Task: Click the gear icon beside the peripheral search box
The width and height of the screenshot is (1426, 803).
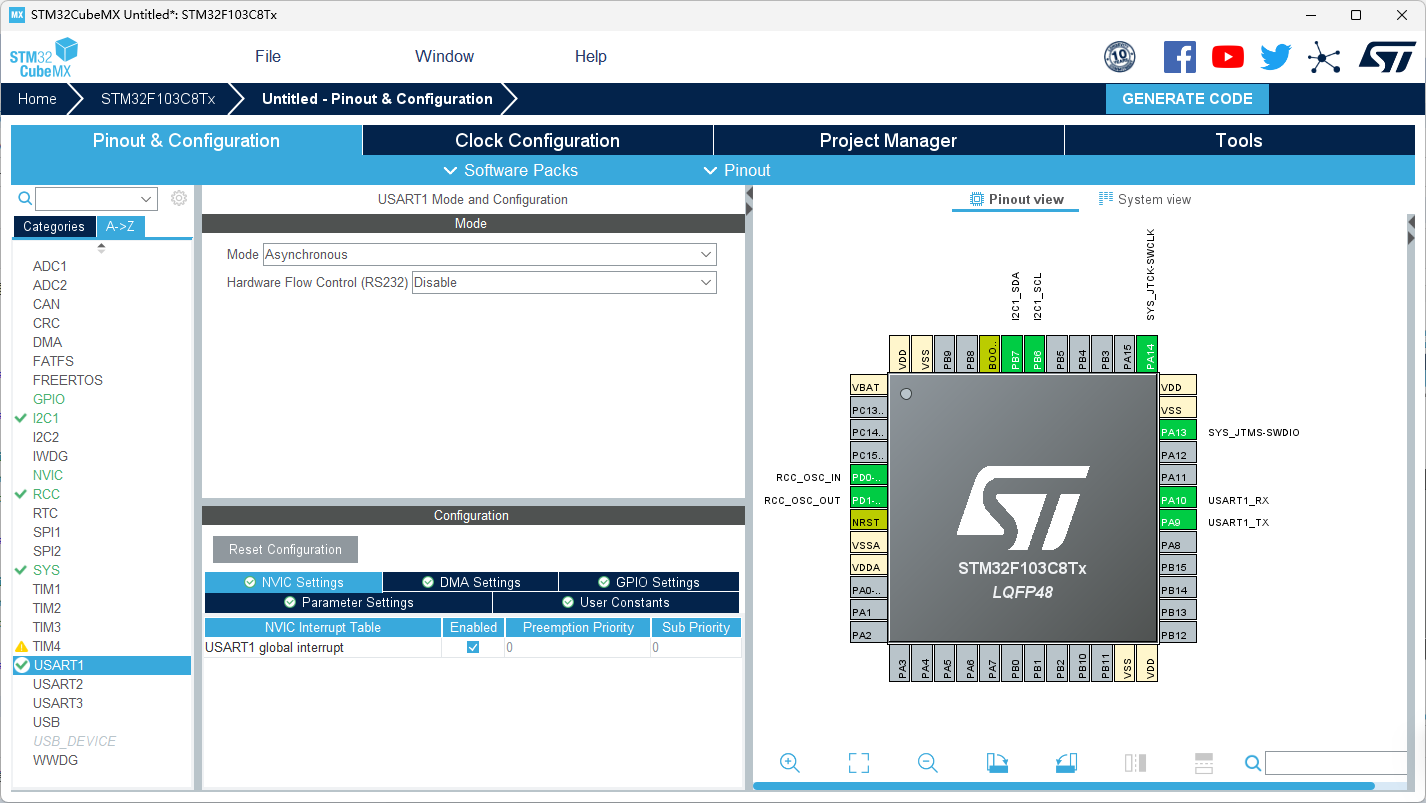Action: [x=178, y=198]
